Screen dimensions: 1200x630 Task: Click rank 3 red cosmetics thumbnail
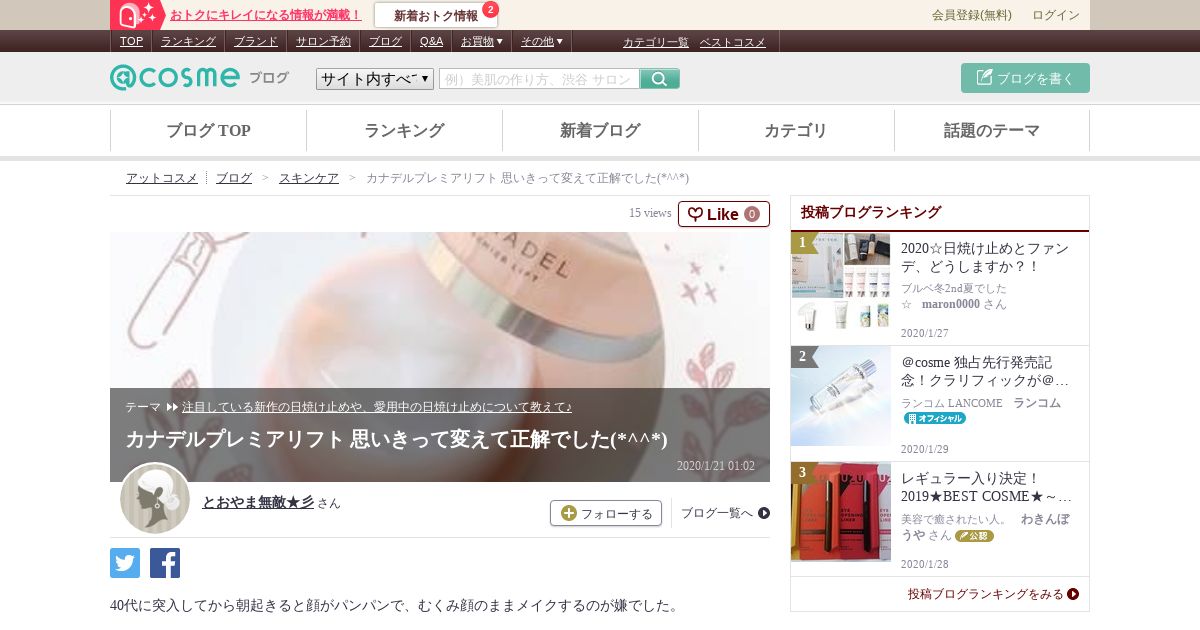841,511
